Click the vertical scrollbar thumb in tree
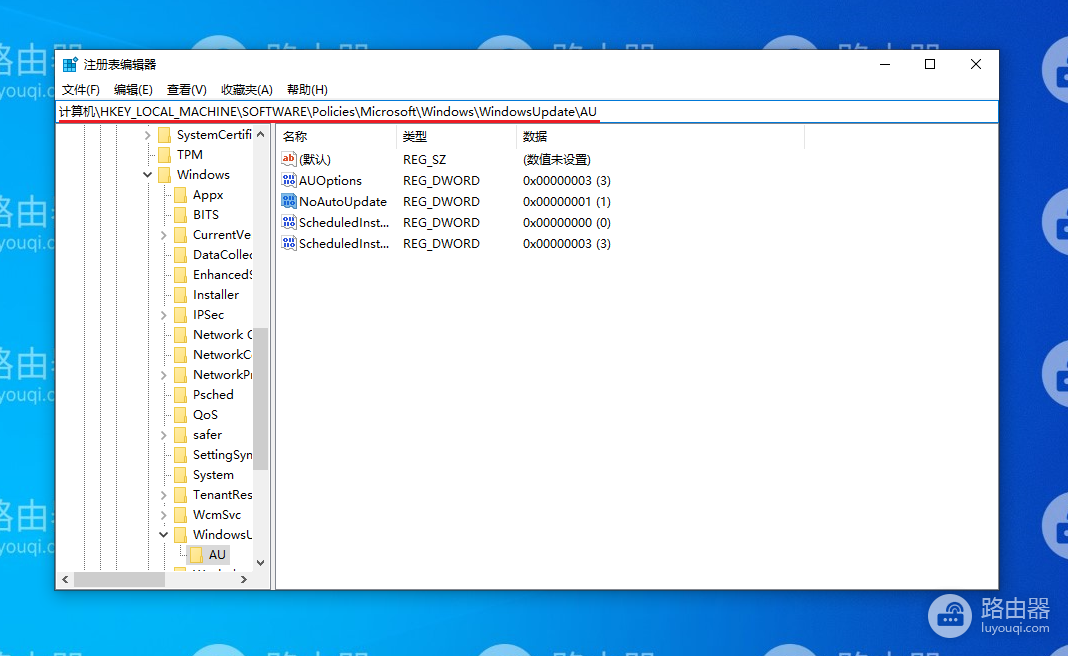 (260, 399)
